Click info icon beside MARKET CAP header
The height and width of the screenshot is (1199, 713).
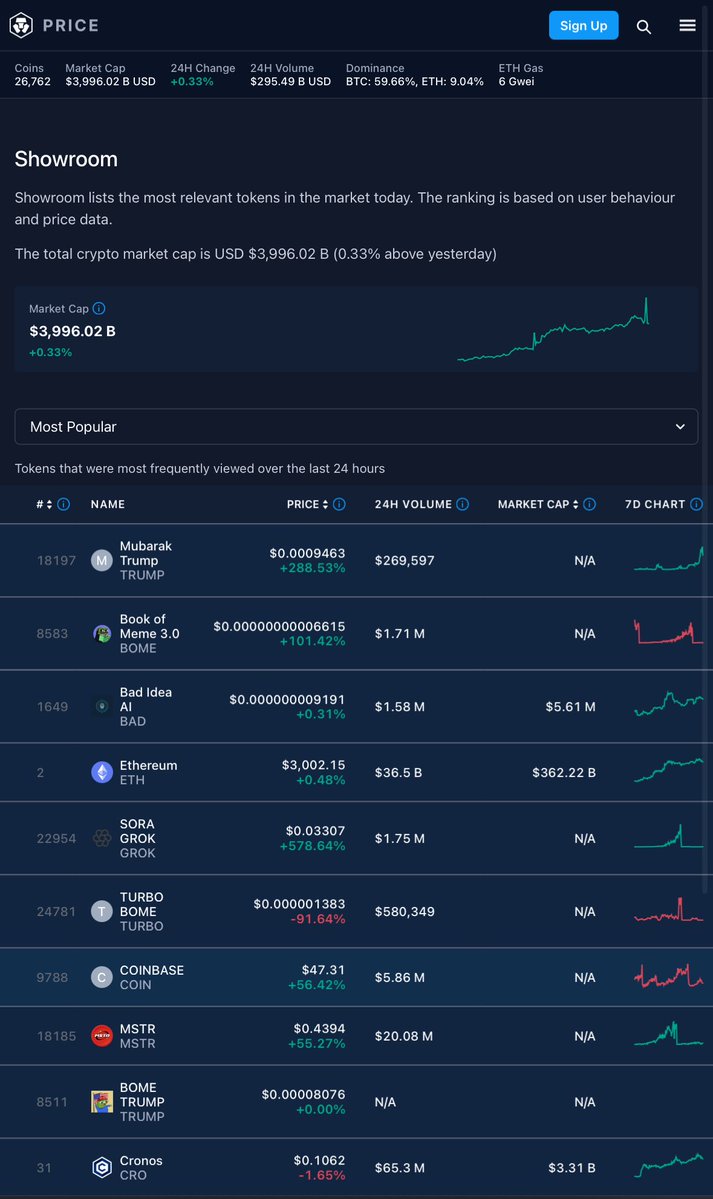point(589,504)
